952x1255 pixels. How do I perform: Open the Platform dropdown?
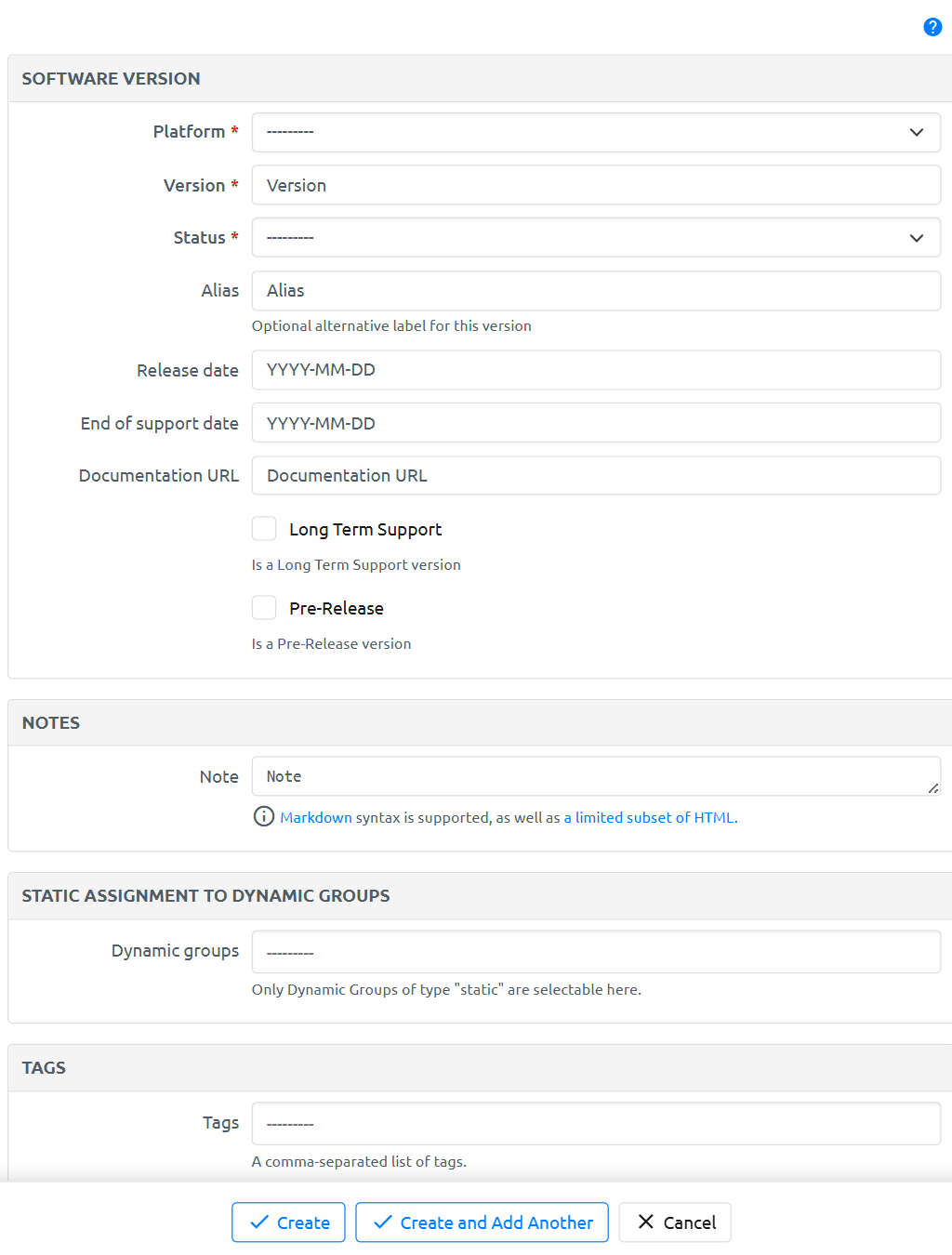(x=596, y=132)
